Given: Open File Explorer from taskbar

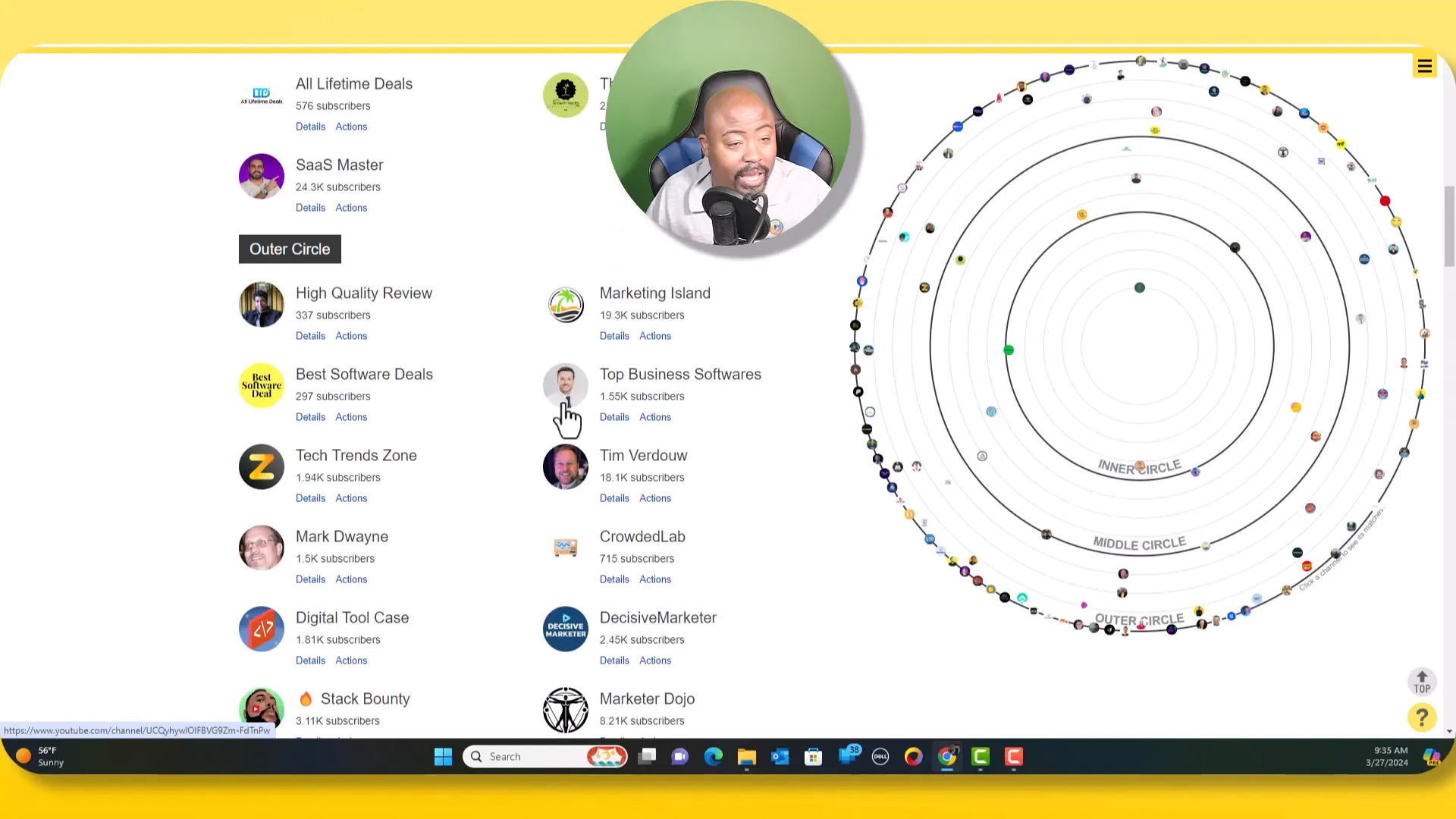Looking at the screenshot, I should coord(747,757).
